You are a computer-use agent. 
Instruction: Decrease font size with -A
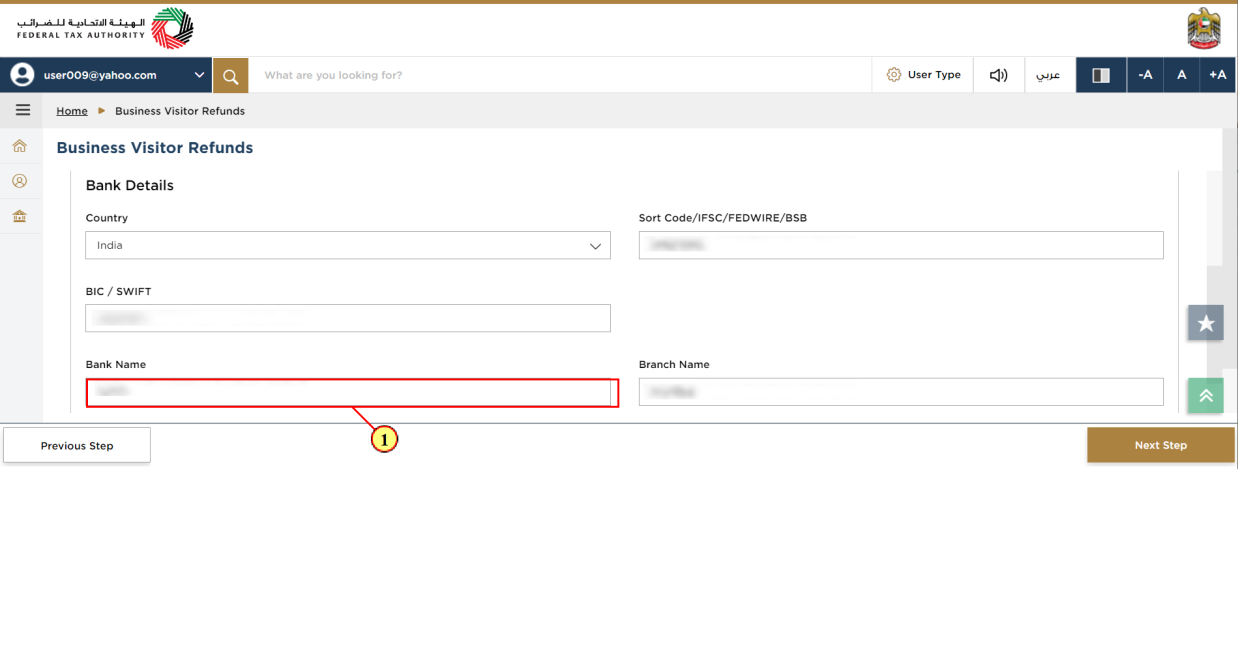[x=1145, y=75]
